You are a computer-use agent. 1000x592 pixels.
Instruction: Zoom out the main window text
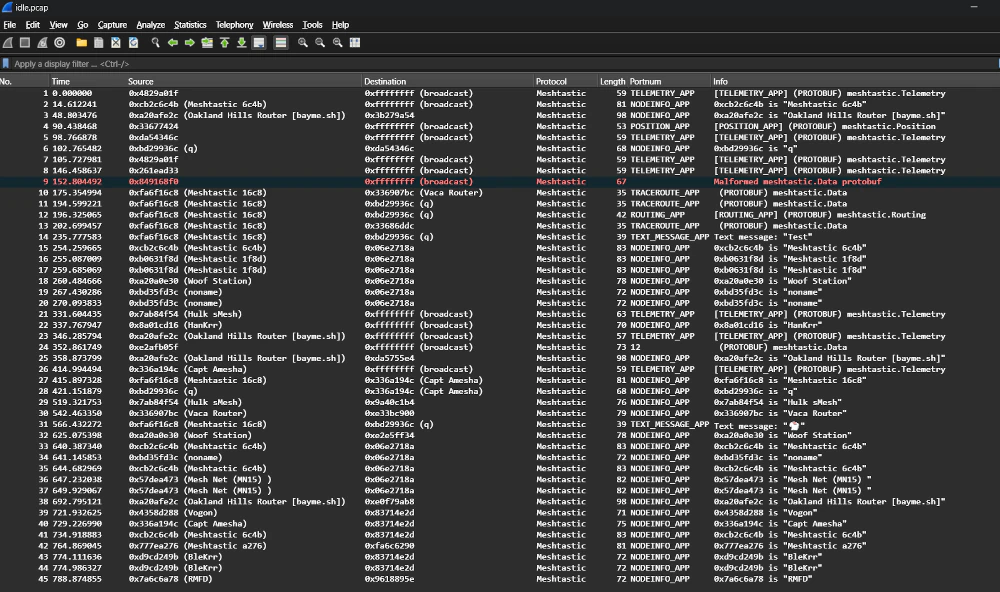pos(320,43)
